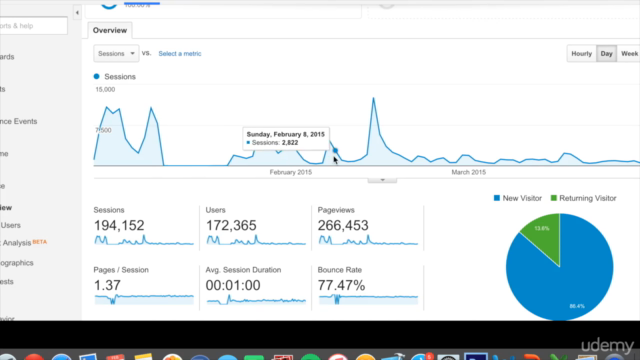Expand Demographics in the sidebar
This screenshot has height=360, width=640.
click(17, 263)
